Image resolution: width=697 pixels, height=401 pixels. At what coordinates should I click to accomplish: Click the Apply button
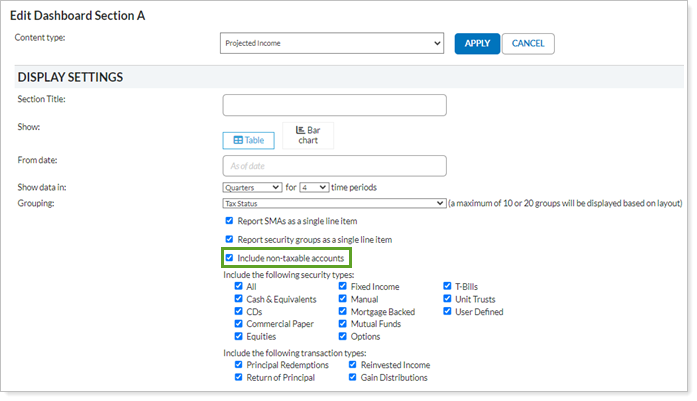tap(477, 44)
